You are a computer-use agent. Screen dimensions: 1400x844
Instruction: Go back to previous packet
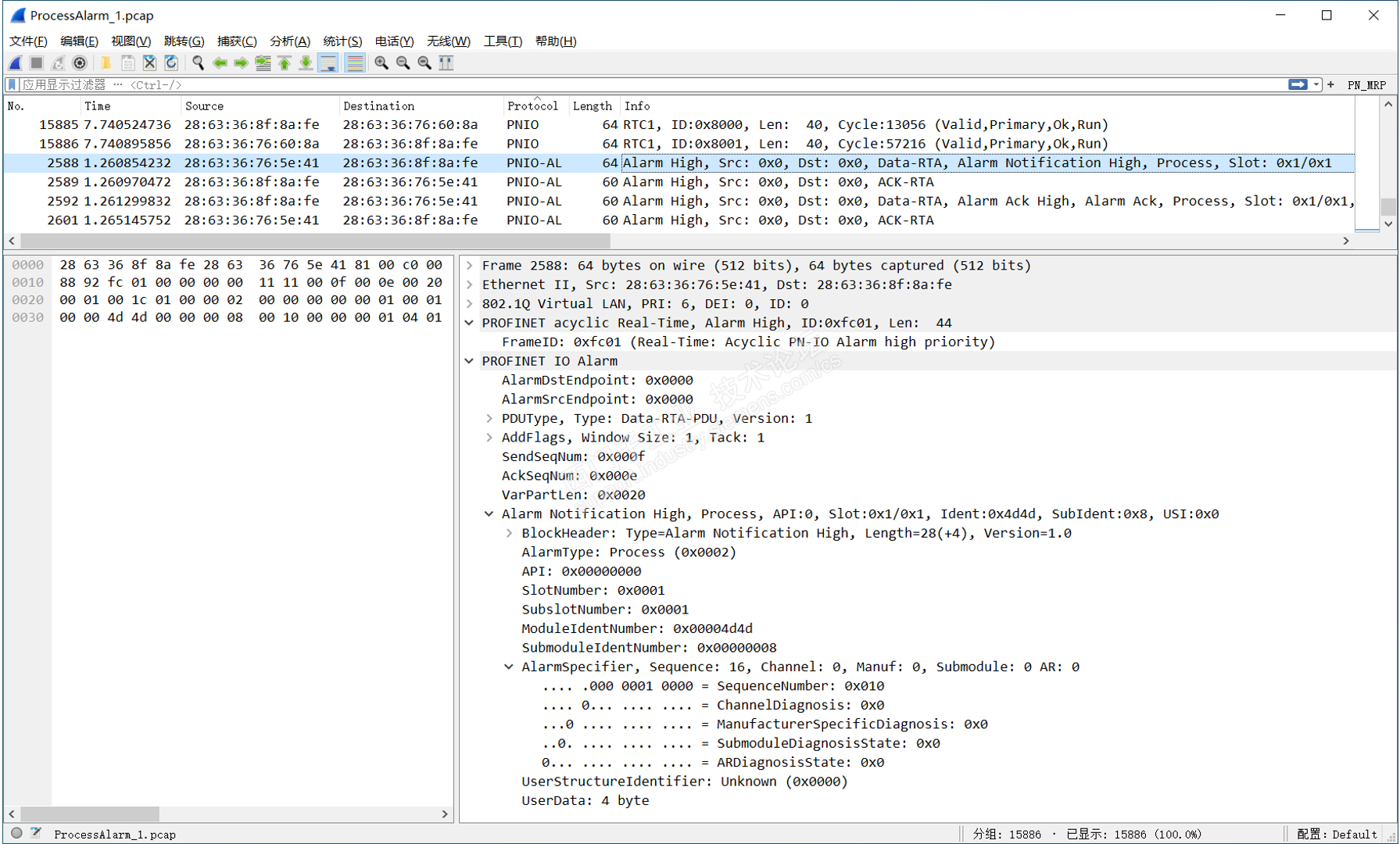(220, 63)
